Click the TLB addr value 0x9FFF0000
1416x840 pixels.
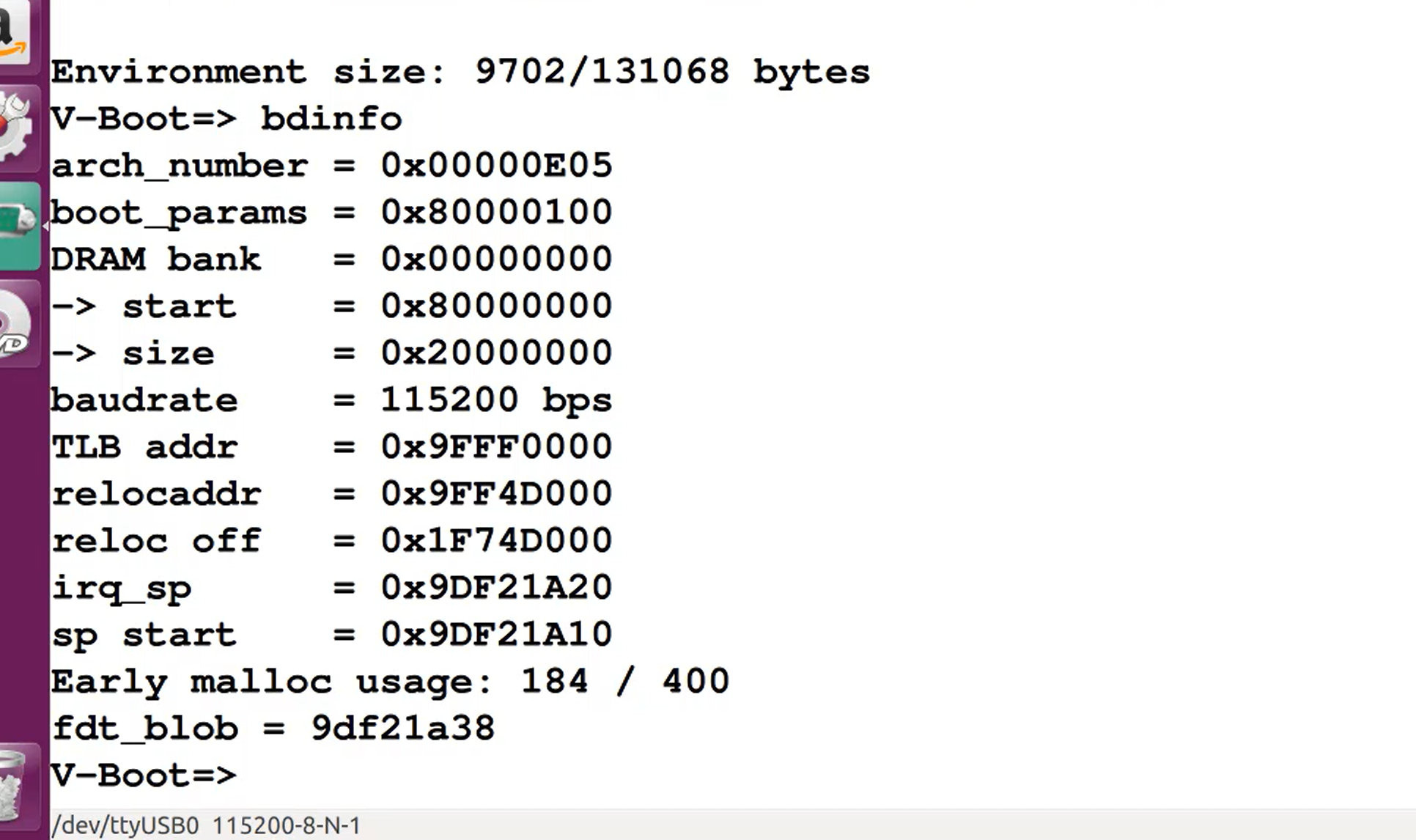click(496, 446)
